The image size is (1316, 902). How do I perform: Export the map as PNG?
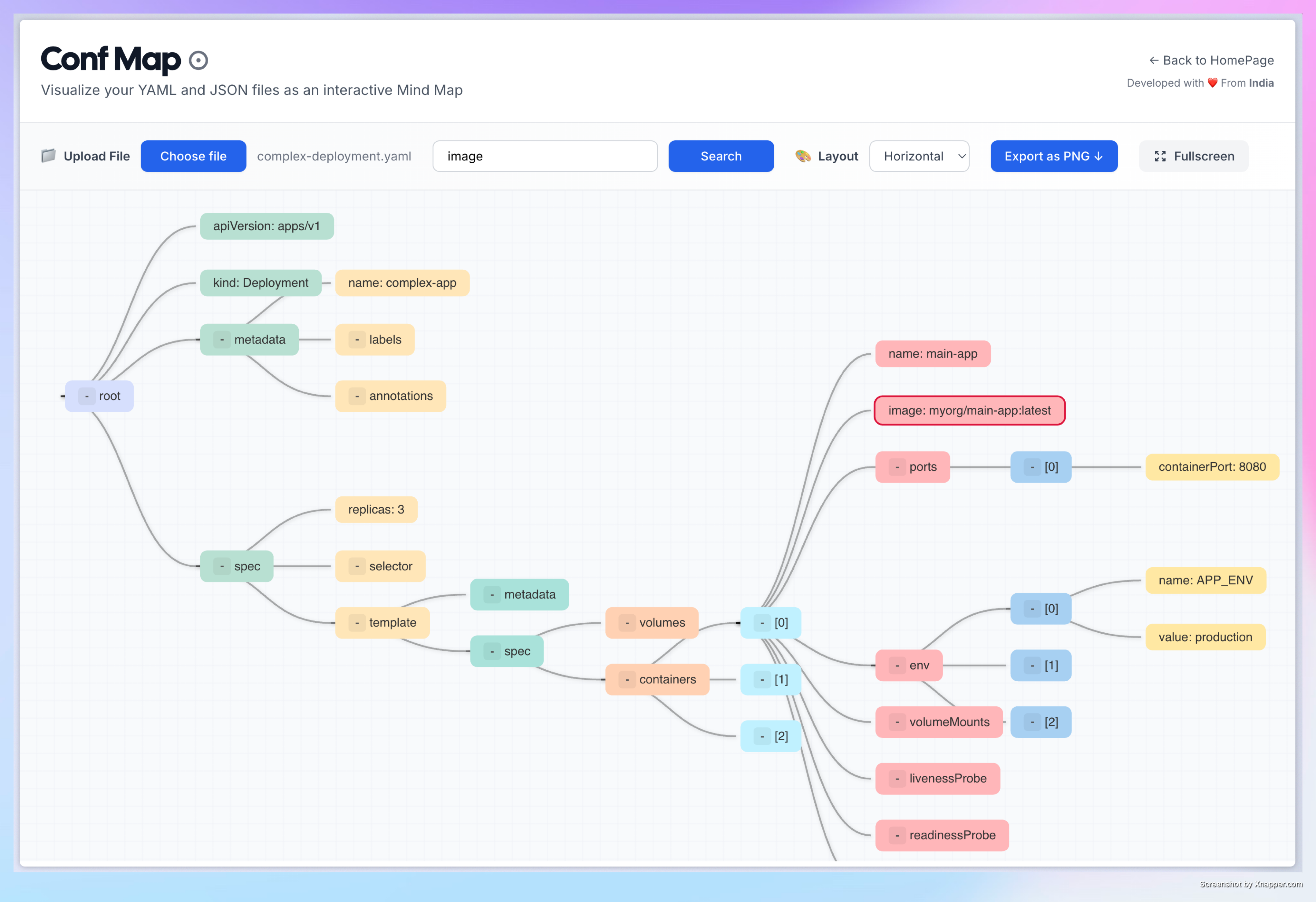(1054, 156)
